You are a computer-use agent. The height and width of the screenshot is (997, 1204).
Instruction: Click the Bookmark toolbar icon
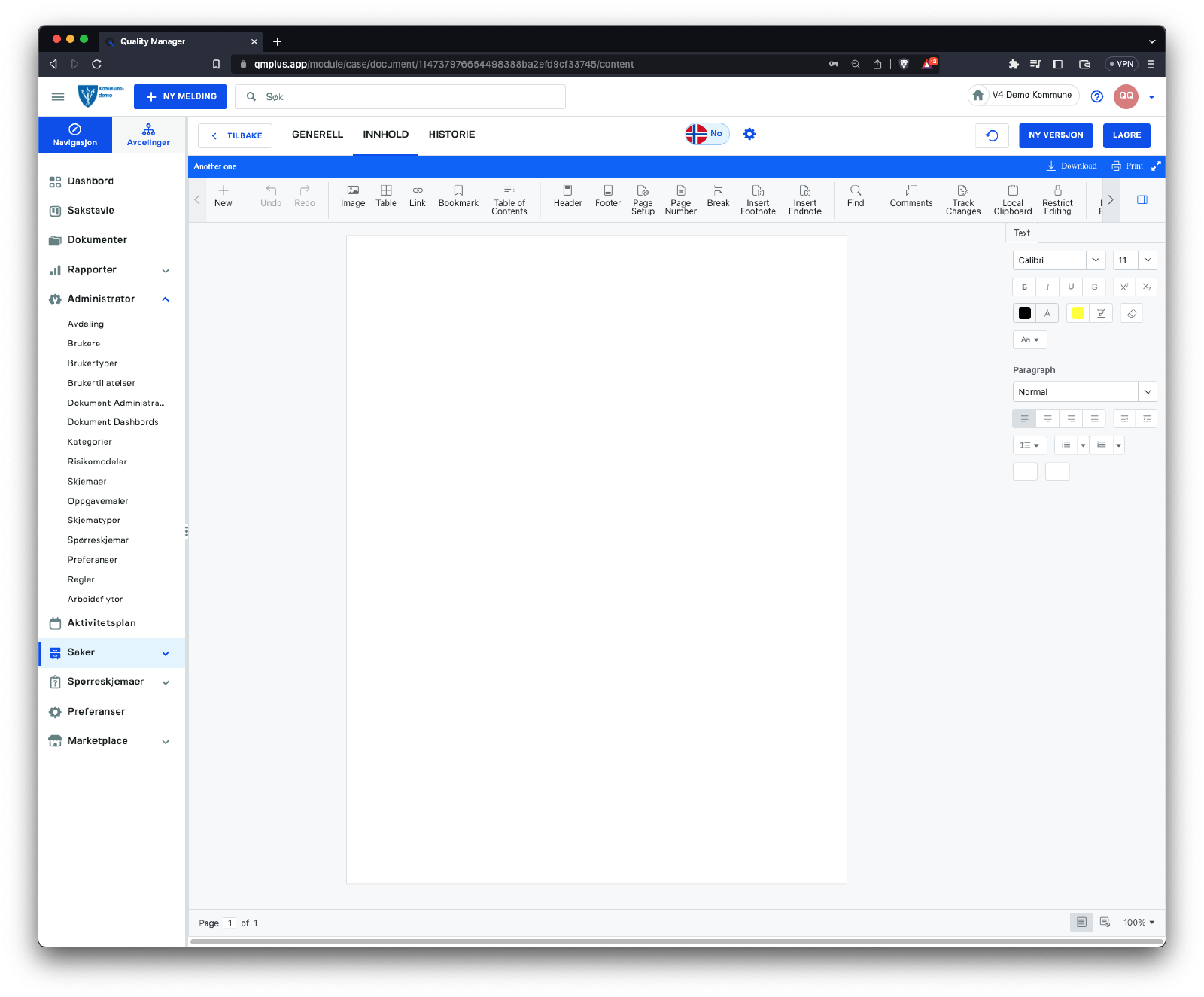coord(458,196)
